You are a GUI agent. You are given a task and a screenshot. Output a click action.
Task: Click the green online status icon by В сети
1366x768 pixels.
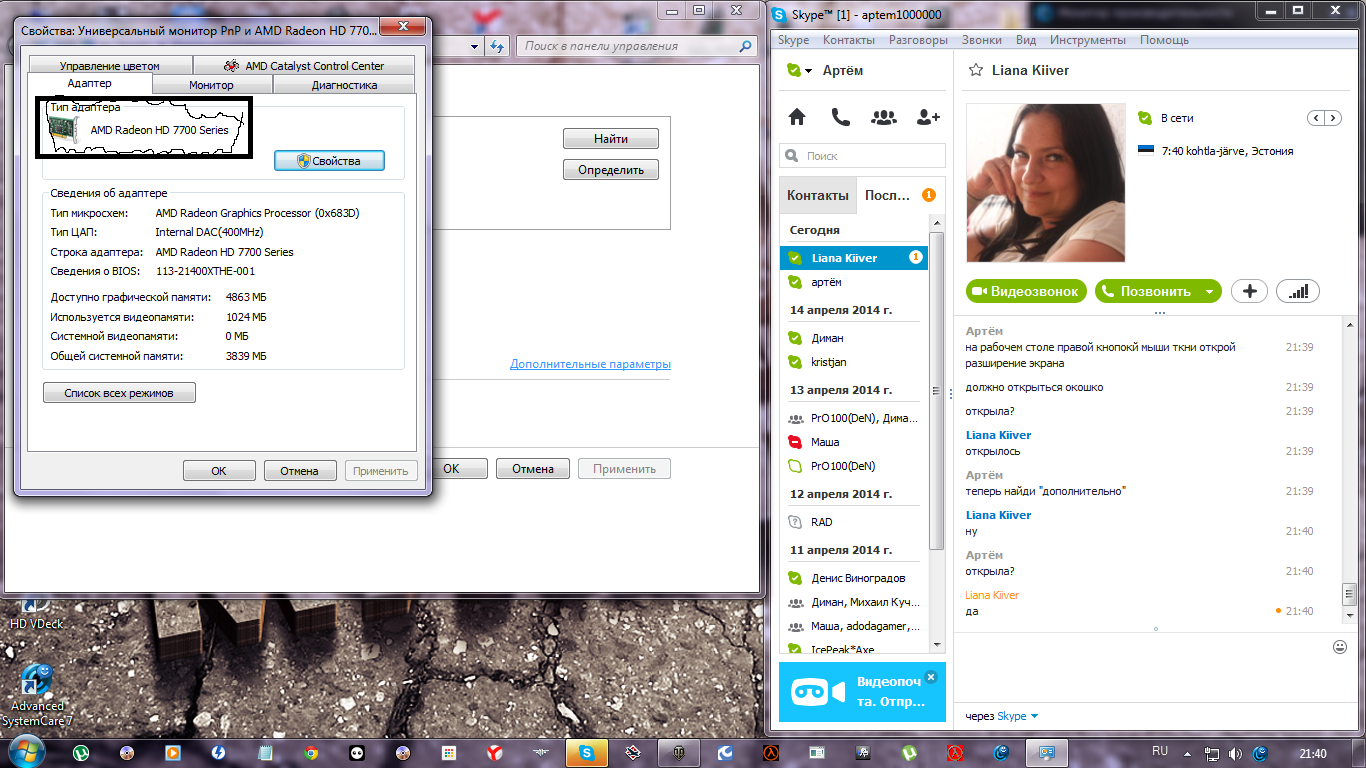pyautogui.click(x=1145, y=118)
